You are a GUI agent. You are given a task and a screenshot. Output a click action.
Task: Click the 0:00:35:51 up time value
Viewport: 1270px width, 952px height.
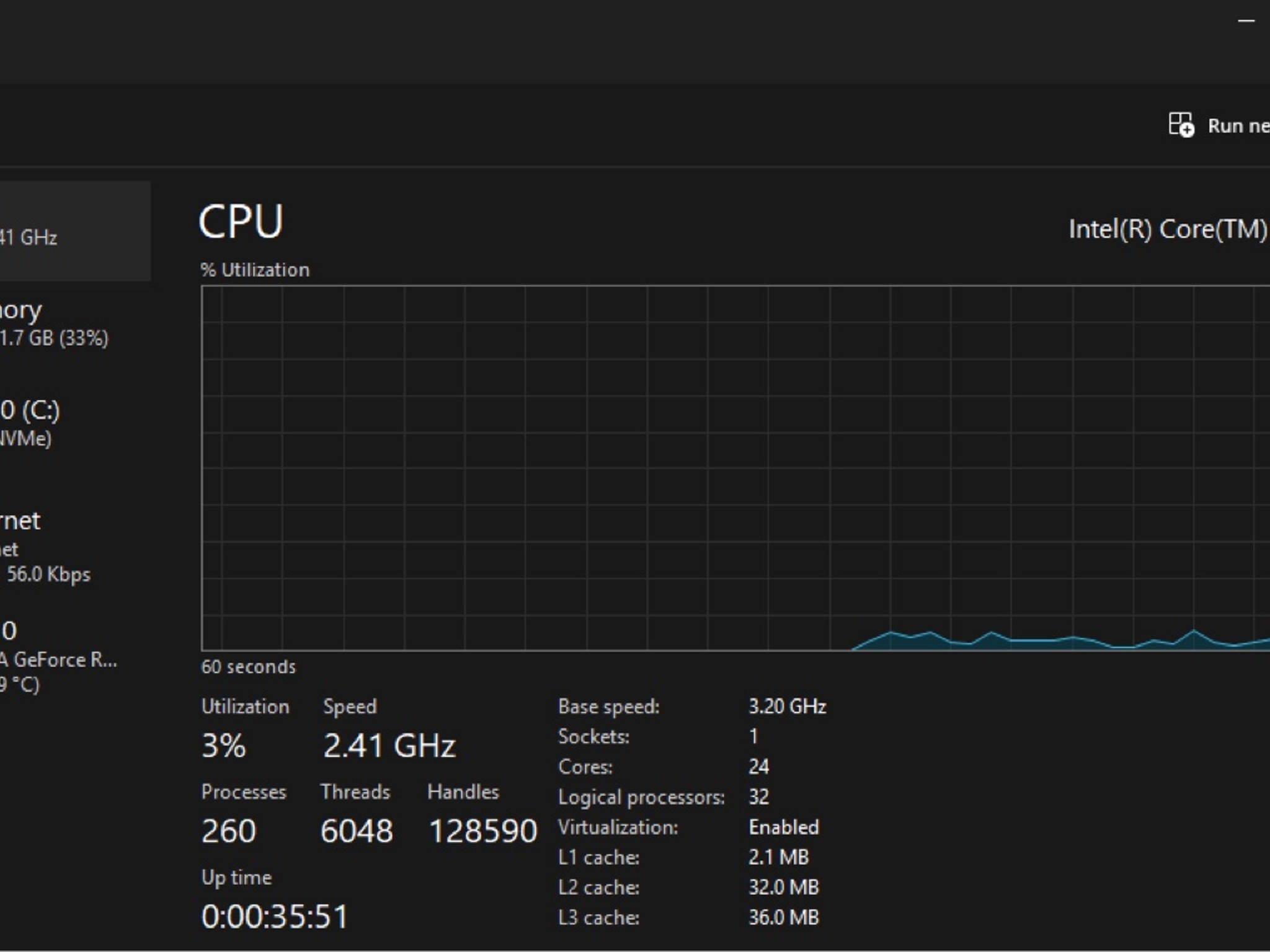(x=275, y=916)
